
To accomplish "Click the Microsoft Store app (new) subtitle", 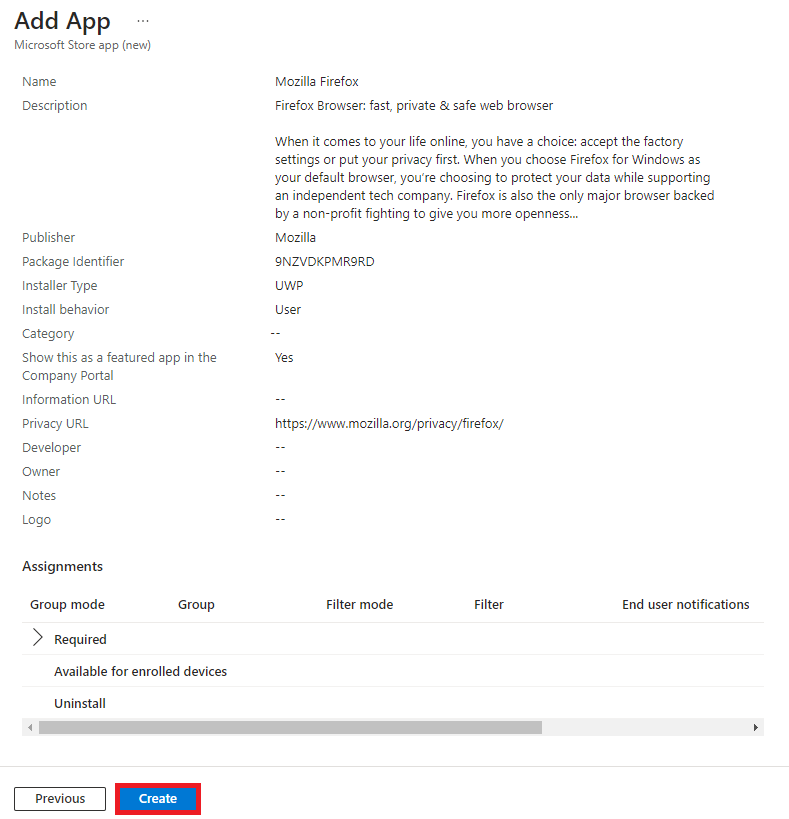I will click(x=83, y=45).
